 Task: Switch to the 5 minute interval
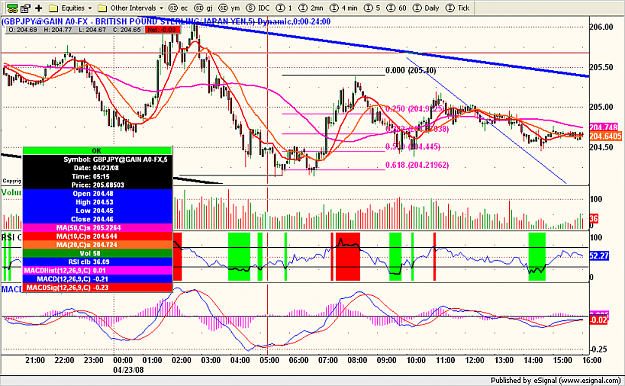coord(372,8)
